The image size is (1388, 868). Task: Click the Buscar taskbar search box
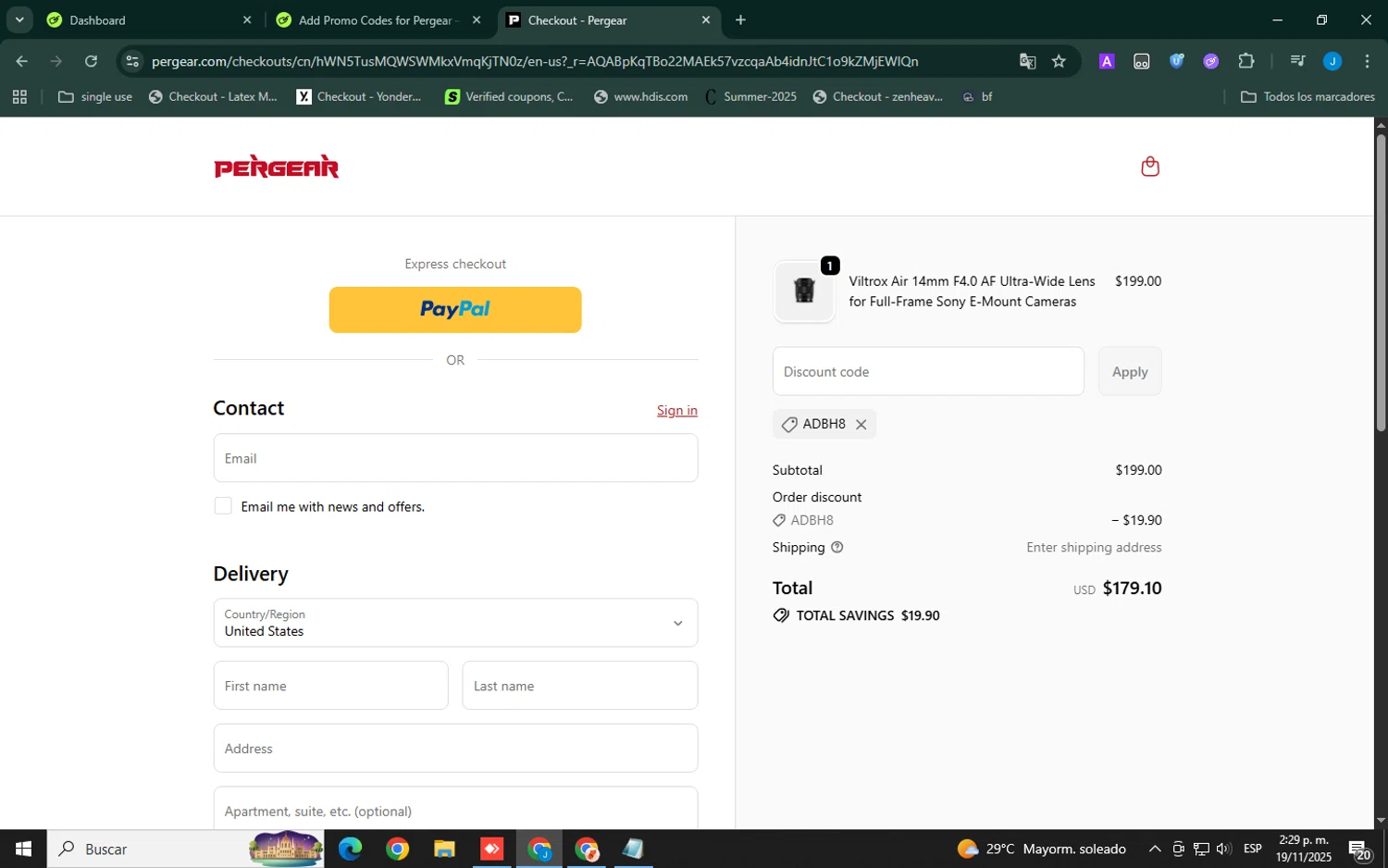pyautogui.click(x=185, y=849)
